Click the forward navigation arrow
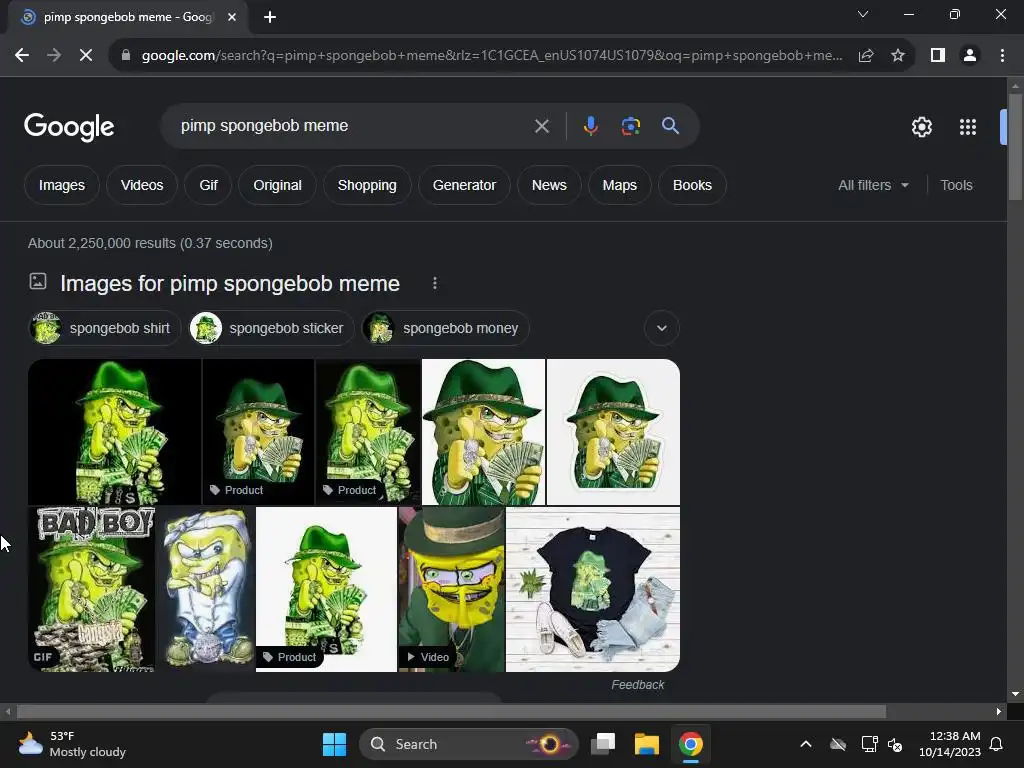1024x768 pixels. coord(54,56)
